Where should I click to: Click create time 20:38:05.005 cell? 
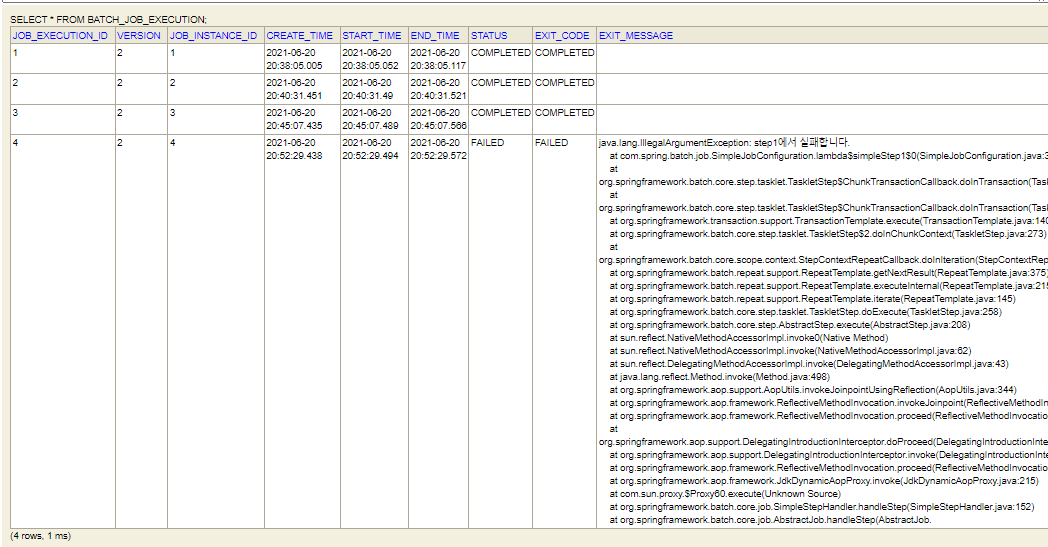tap(302, 59)
